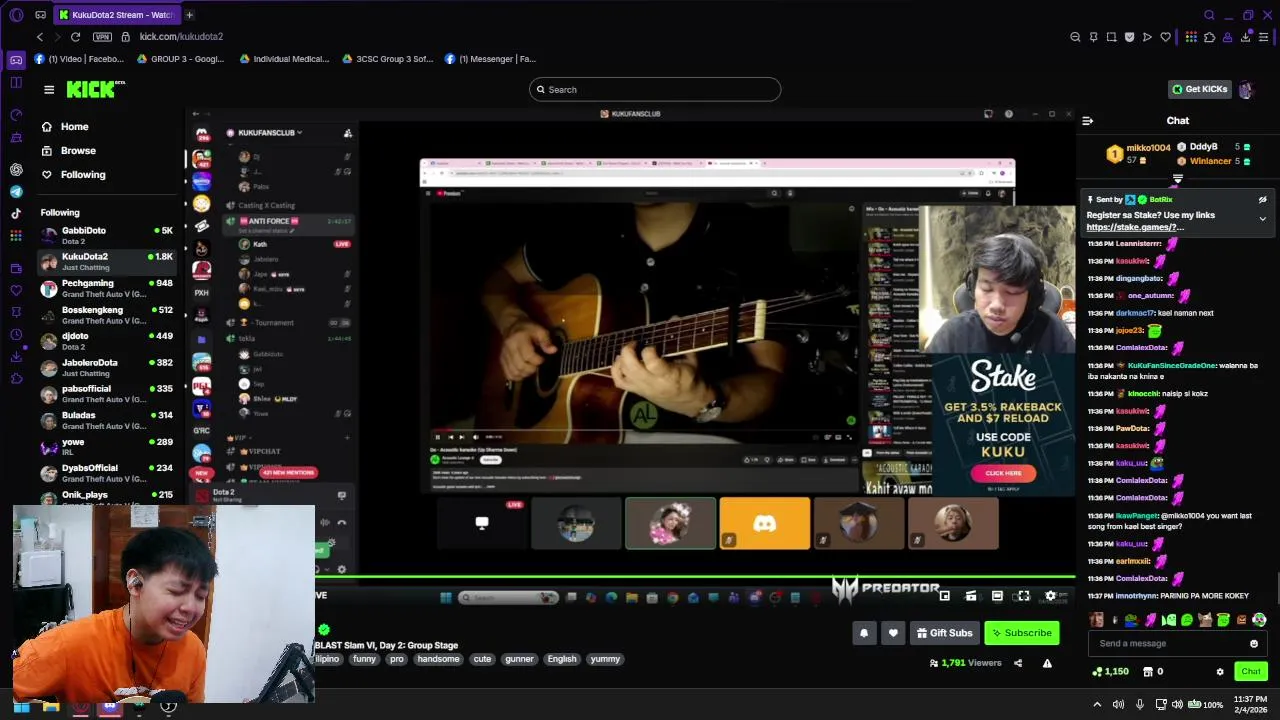Open browser downloads icon
1280x720 pixels.
[1245, 37]
